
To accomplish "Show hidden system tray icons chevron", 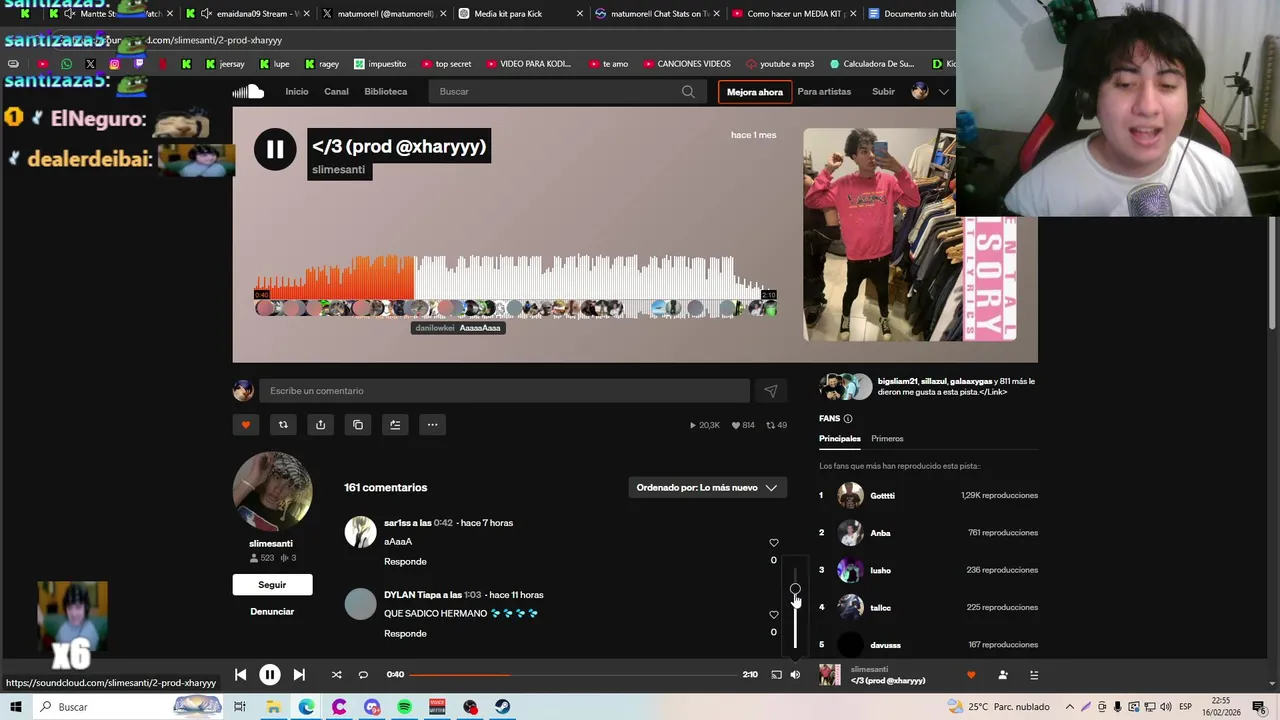I will coord(1069,707).
